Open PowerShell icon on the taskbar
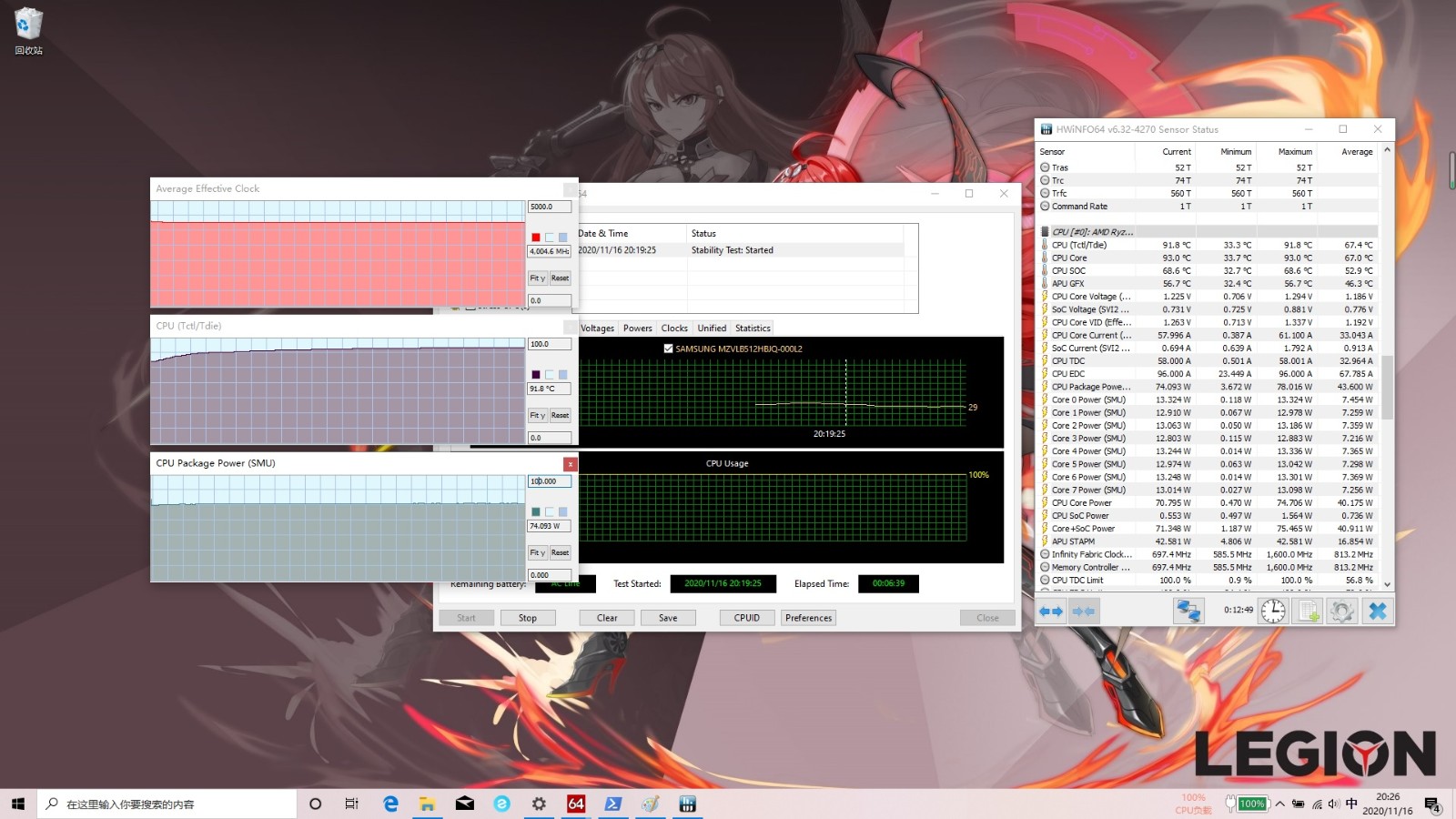The image size is (1456, 819). click(x=613, y=804)
